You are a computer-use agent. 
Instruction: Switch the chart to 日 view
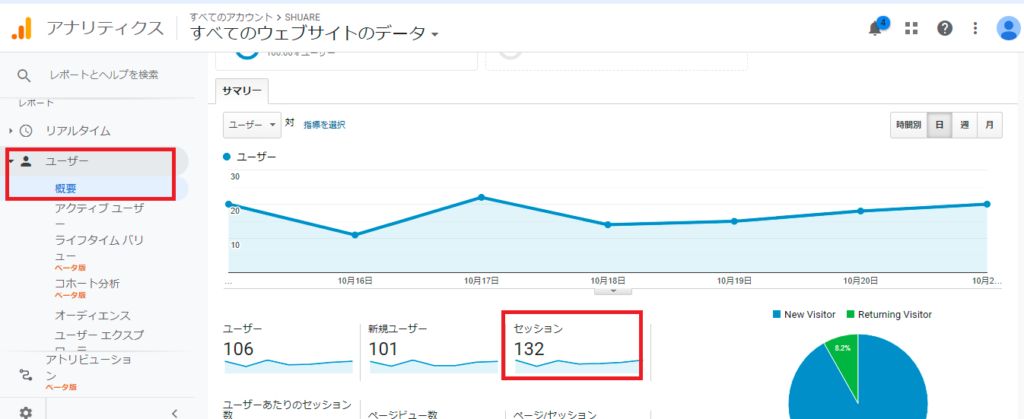(x=939, y=125)
